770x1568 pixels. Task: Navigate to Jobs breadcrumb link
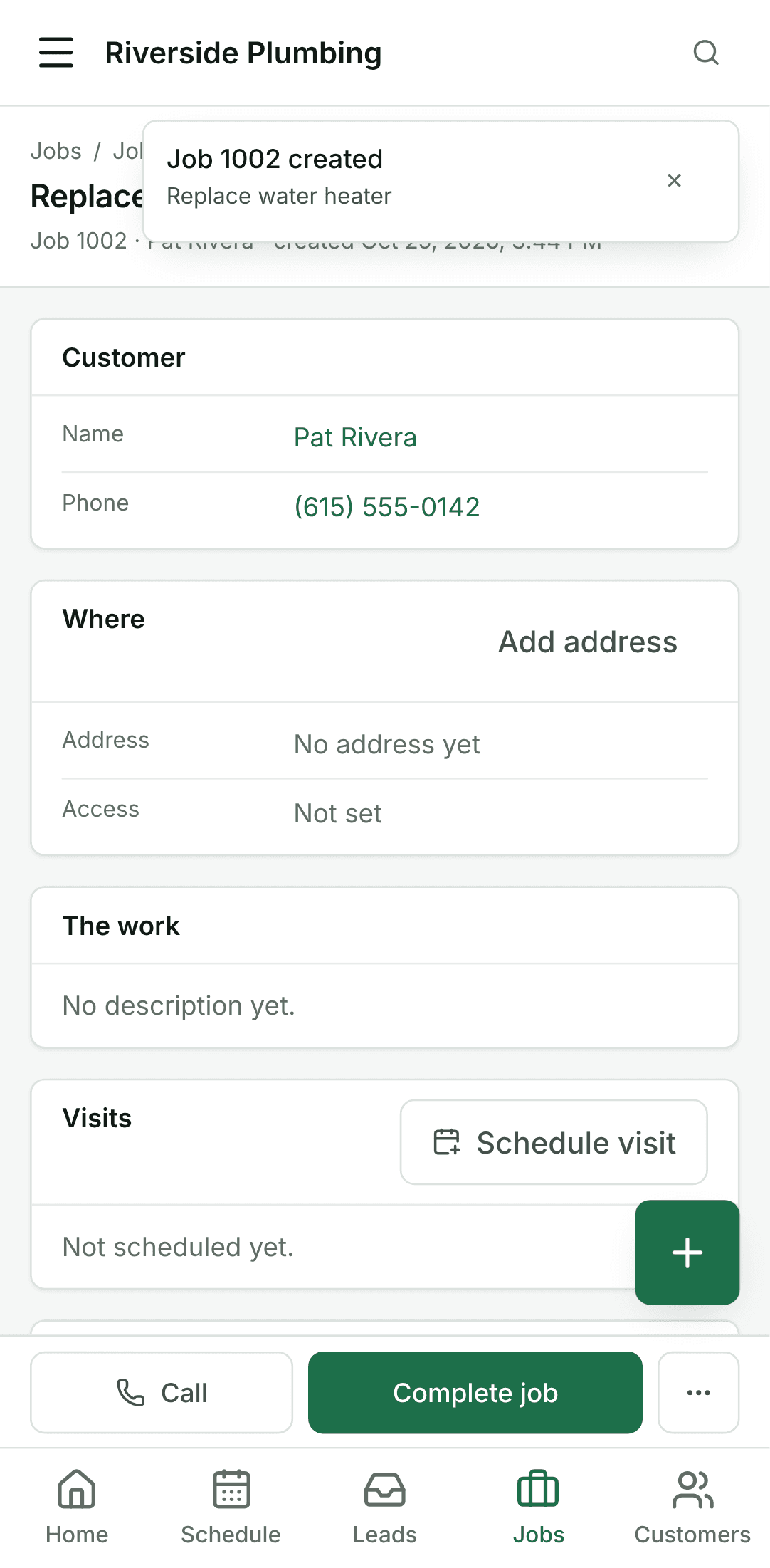click(56, 151)
